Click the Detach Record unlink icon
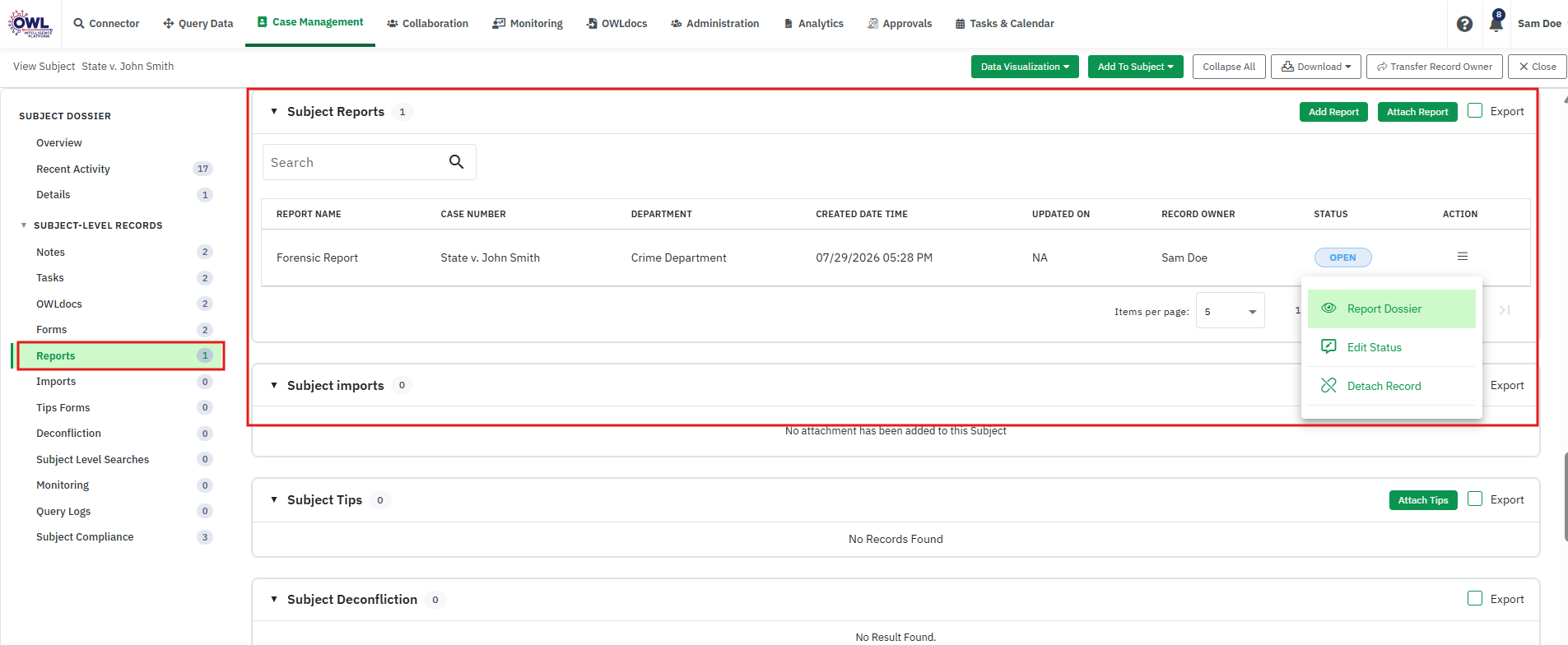The image size is (1568, 645). pyautogui.click(x=1328, y=385)
